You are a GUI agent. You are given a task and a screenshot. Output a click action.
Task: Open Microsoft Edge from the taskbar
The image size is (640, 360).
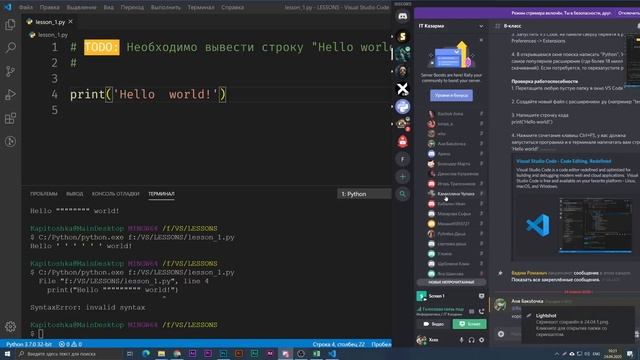click(146, 354)
